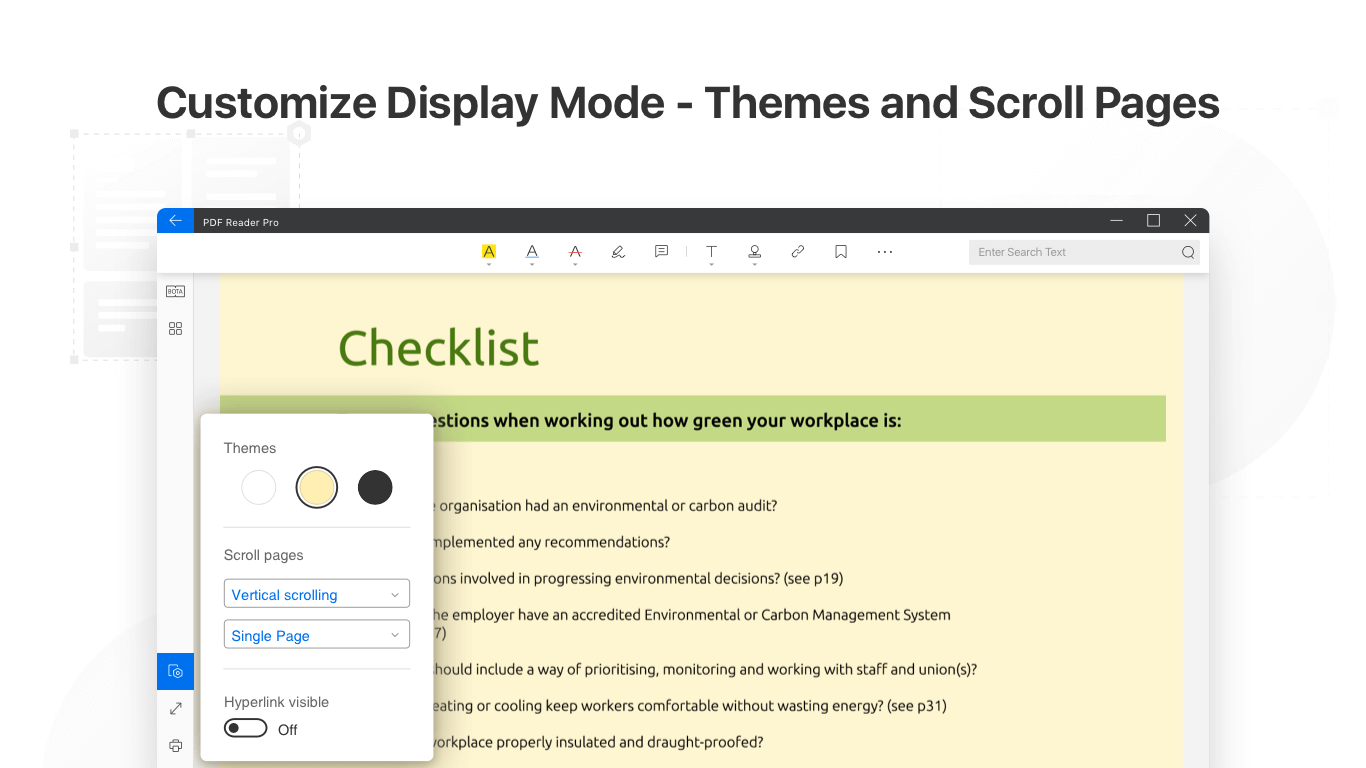
Task: Open the Vertical scrolling dropdown
Action: pyautogui.click(x=317, y=594)
